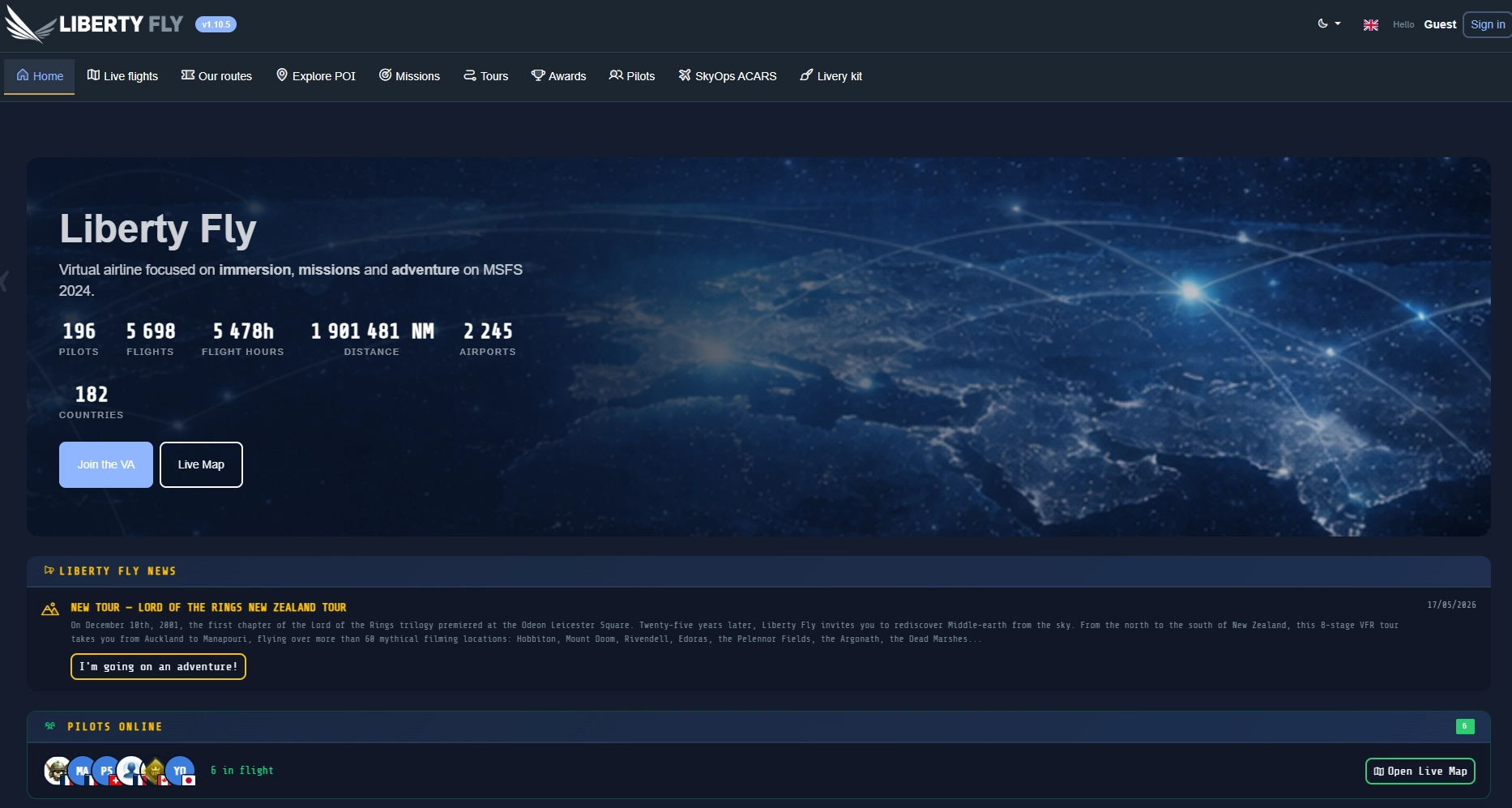Click the Home house icon
Image resolution: width=1512 pixels, height=808 pixels.
[x=23, y=75]
